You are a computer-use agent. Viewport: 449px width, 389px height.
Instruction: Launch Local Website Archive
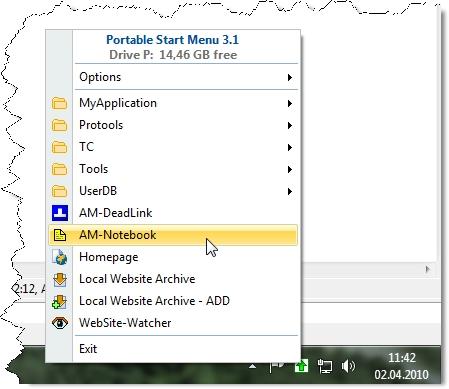click(x=173, y=279)
